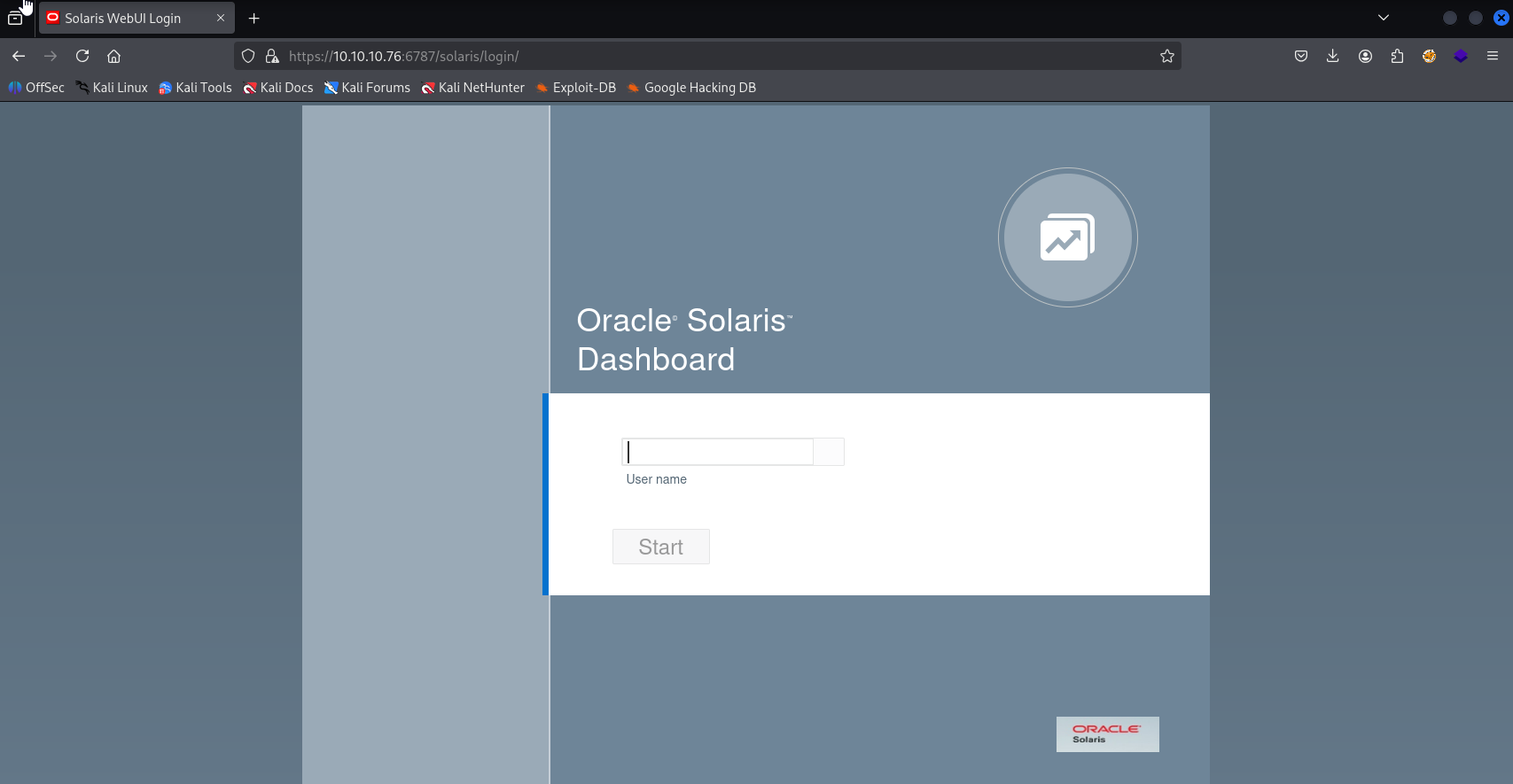Open the Kali Docs bookmark
The width and height of the screenshot is (1513, 784).
[278, 88]
